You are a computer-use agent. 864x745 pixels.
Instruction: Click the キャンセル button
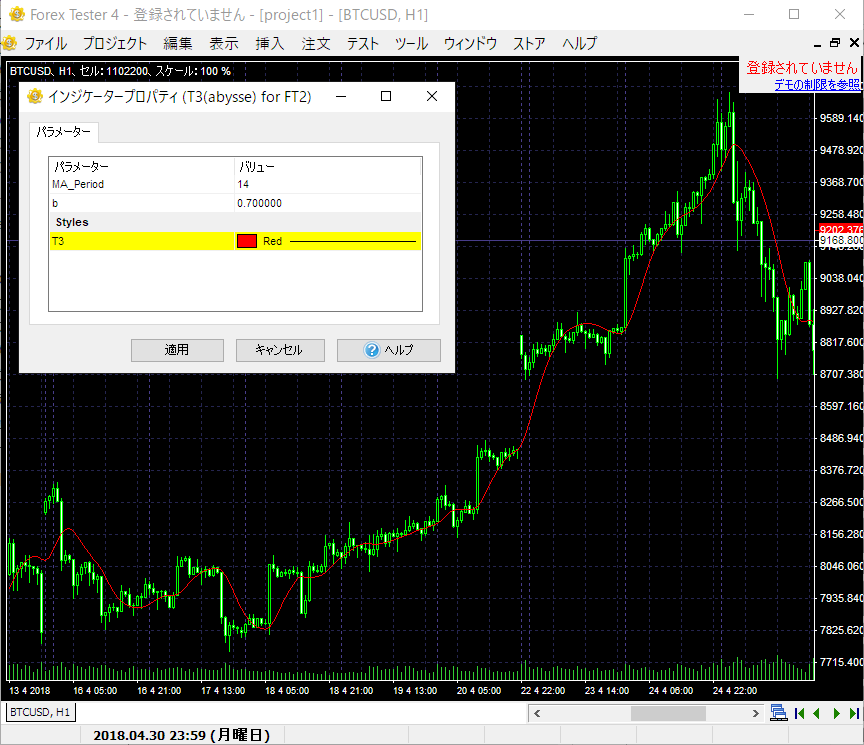tap(280, 350)
